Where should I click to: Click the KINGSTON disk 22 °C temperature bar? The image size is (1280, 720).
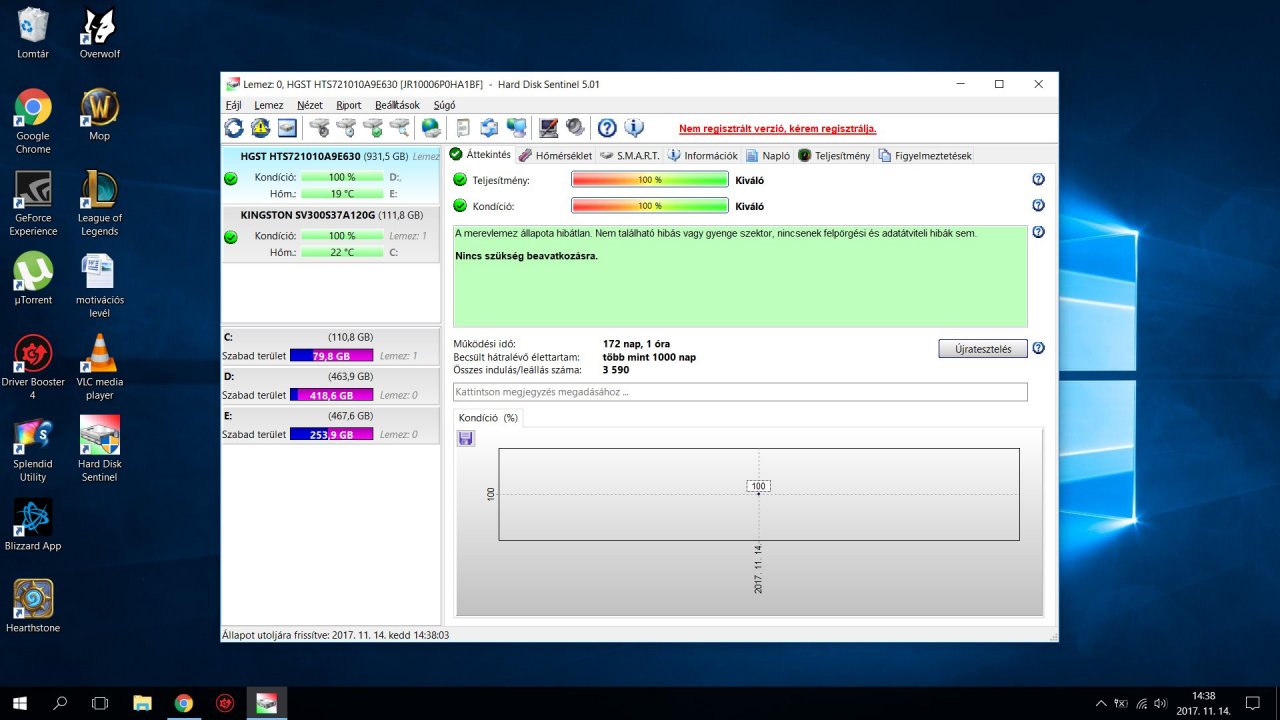tap(342, 252)
